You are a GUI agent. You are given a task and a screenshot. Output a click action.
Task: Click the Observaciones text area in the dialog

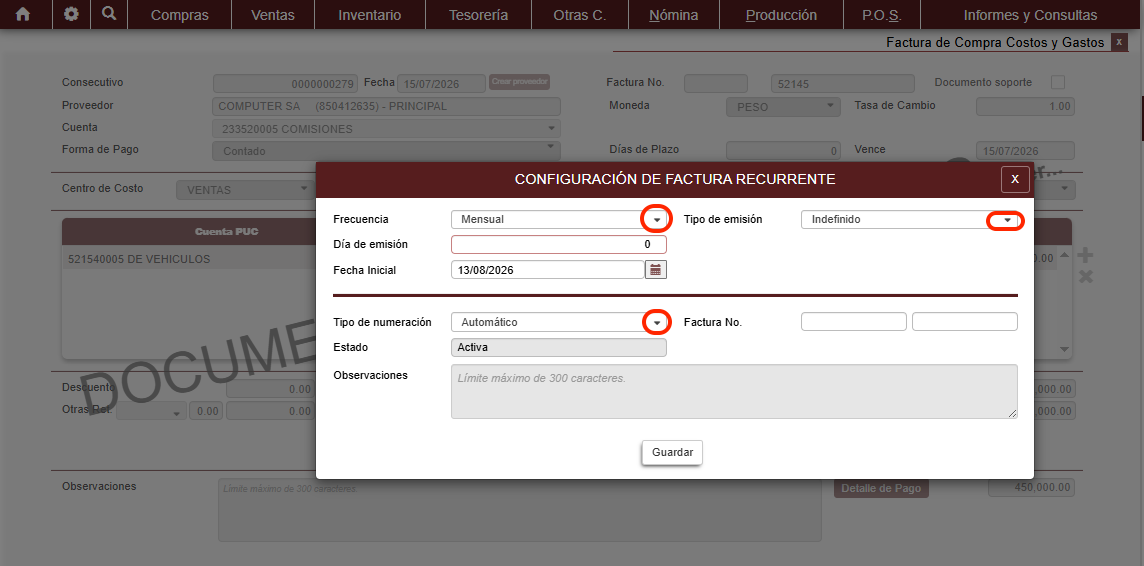[734, 392]
